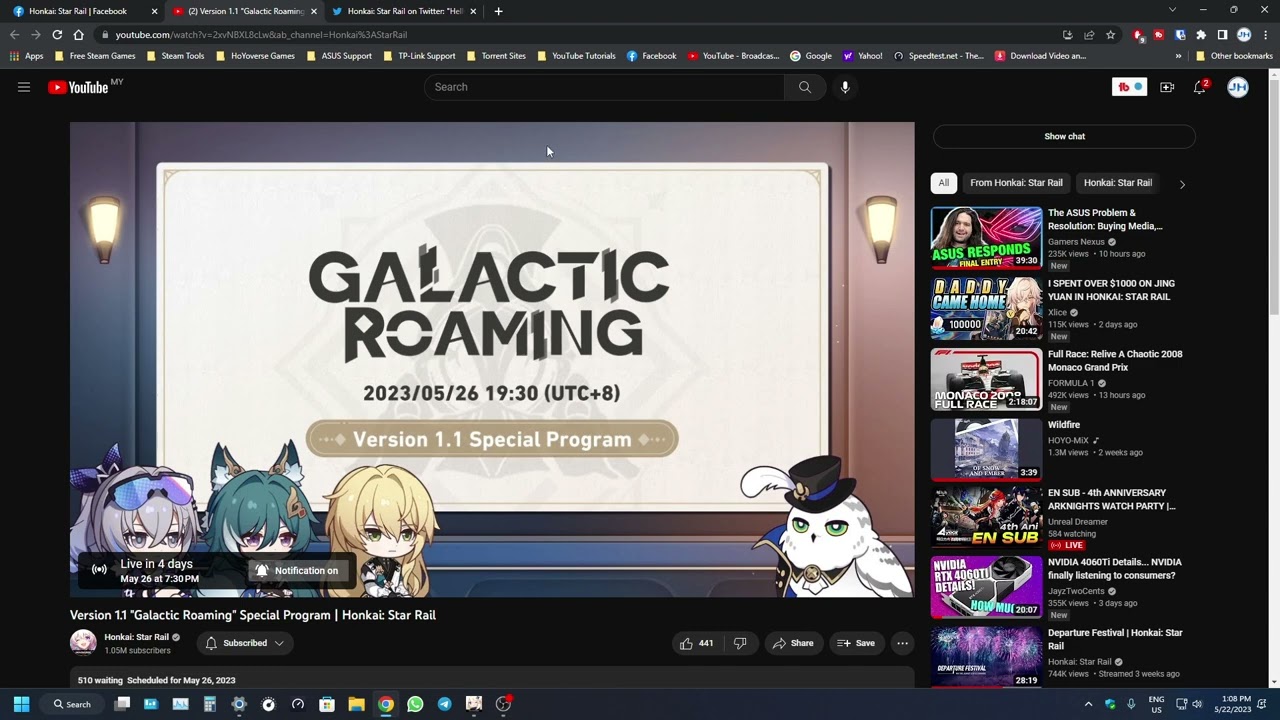Open WhatsApp from the taskbar

[x=415, y=704]
